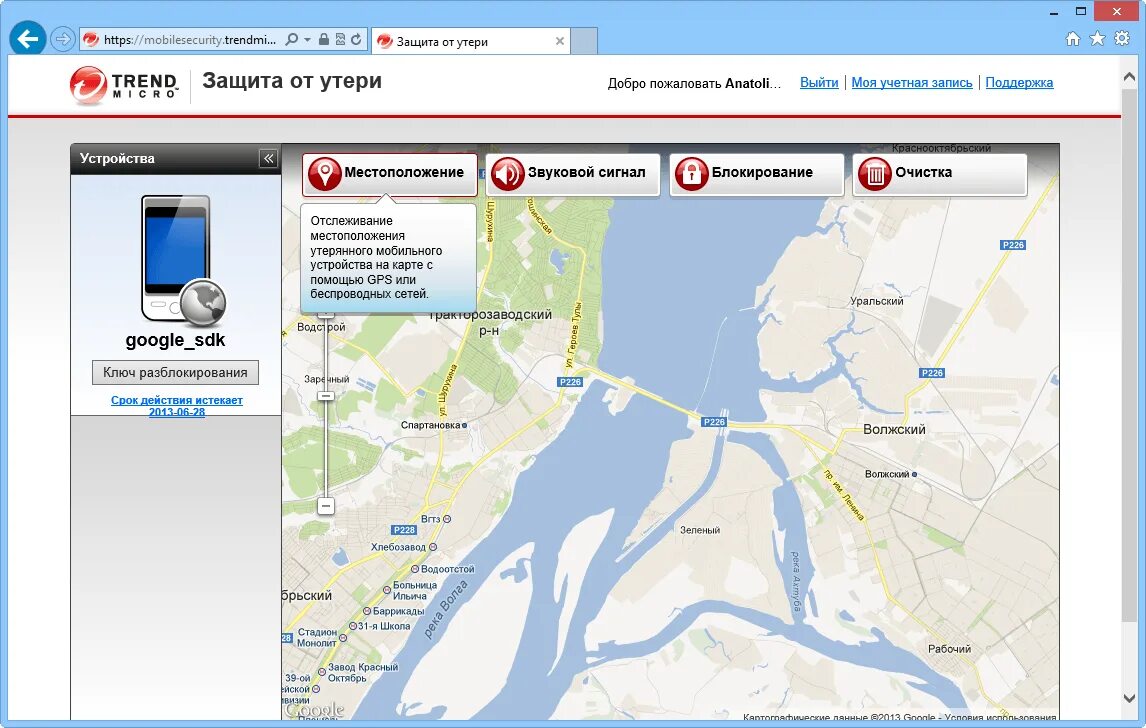Go back with browser back arrow
Image resolution: width=1146 pixels, height=728 pixels.
point(28,39)
